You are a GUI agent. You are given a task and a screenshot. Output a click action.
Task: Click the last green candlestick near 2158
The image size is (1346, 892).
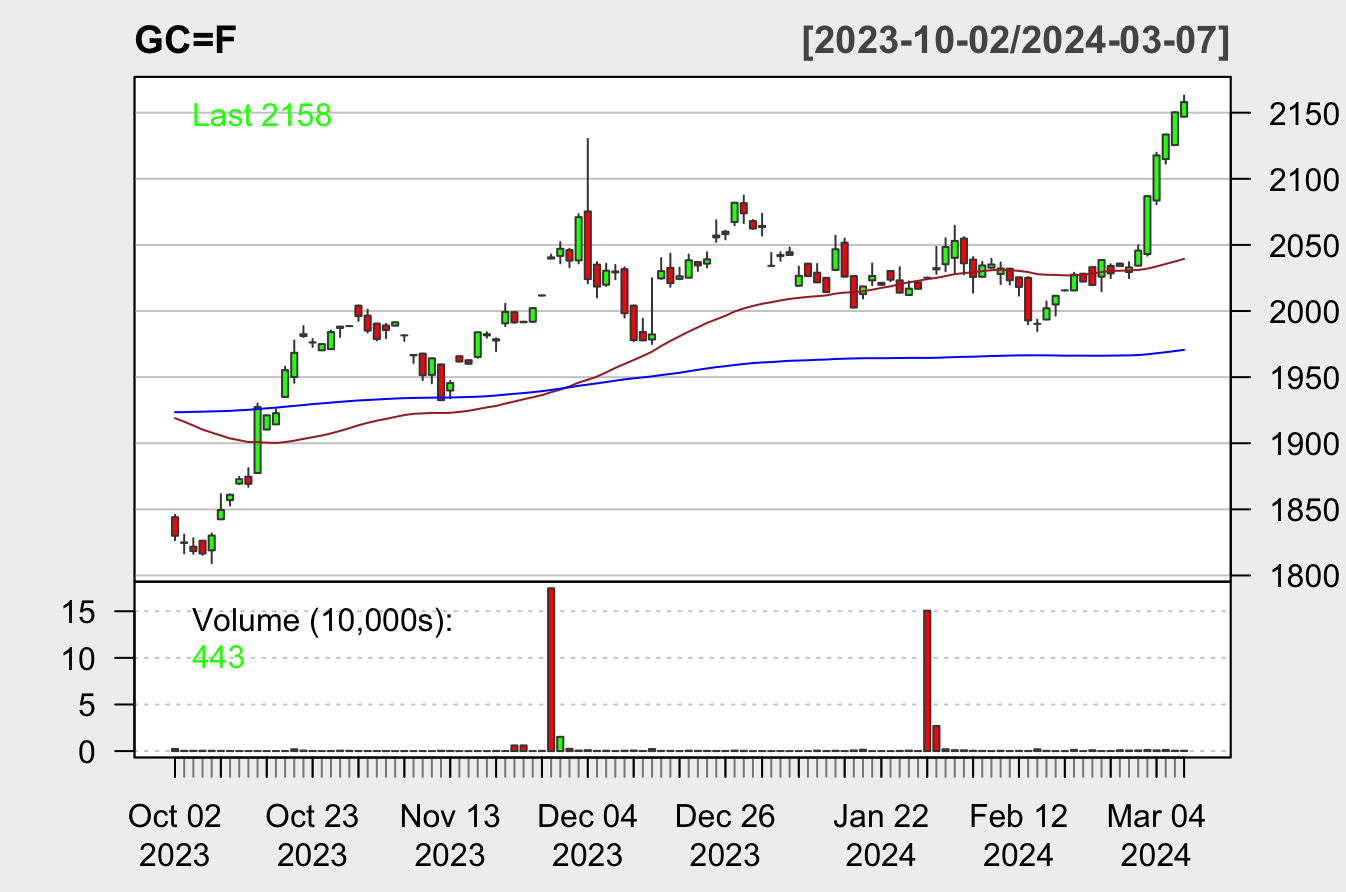pyautogui.click(x=1184, y=108)
